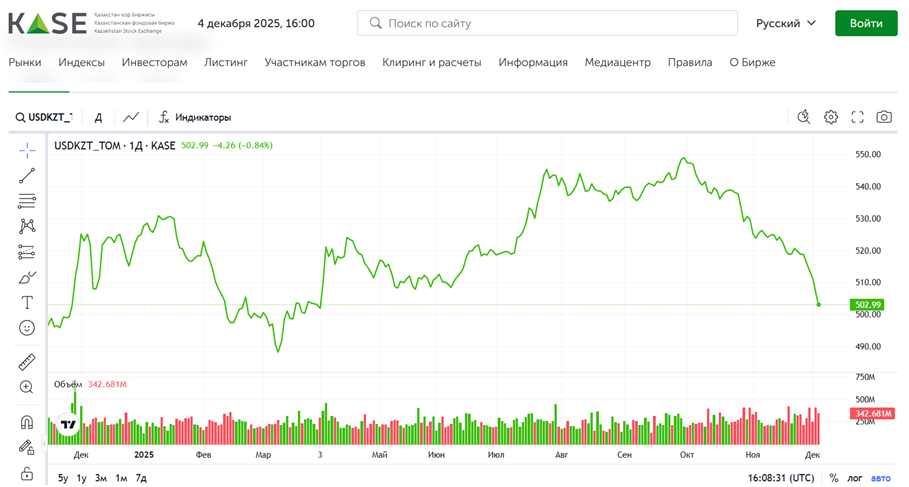Take a chart snapshot with camera icon
The width and height of the screenshot is (909, 487).
pyautogui.click(x=884, y=117)
